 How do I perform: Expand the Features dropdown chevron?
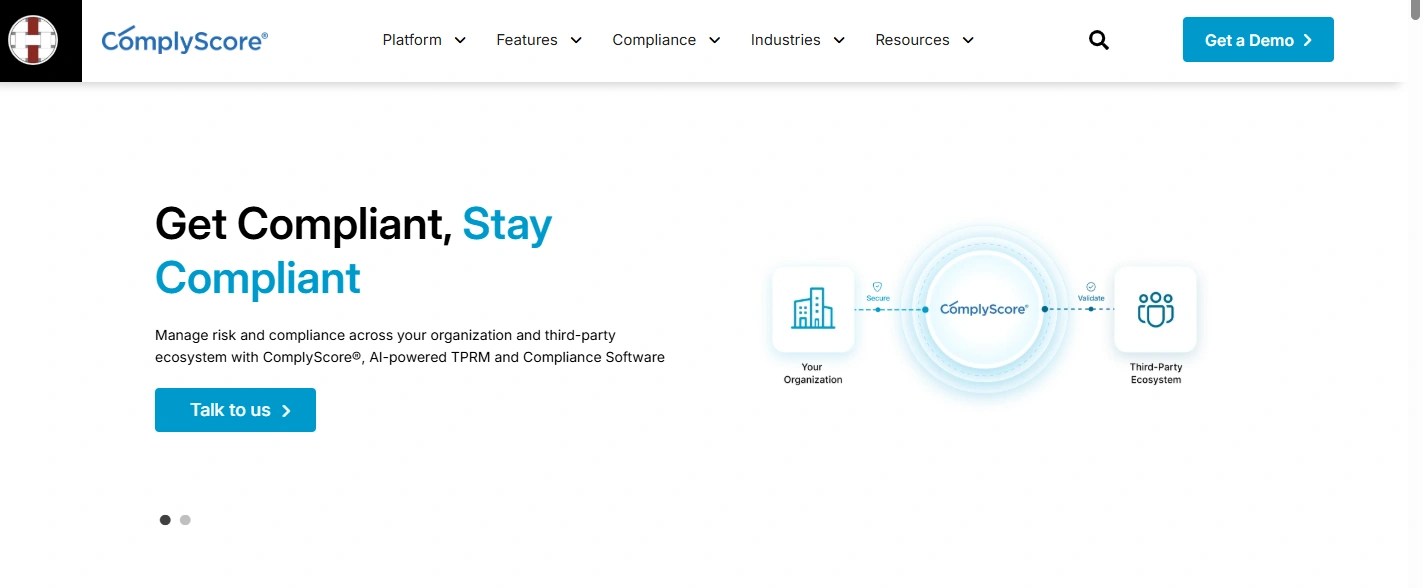click(x=576, y=40)
